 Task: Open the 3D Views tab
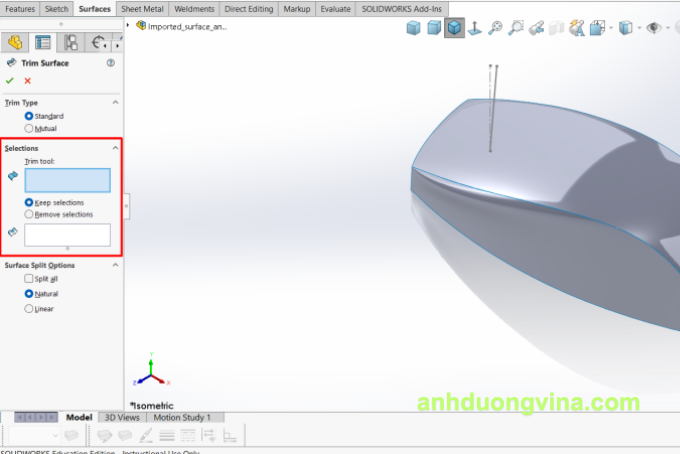pyautogui.click(x=121, y=417)
